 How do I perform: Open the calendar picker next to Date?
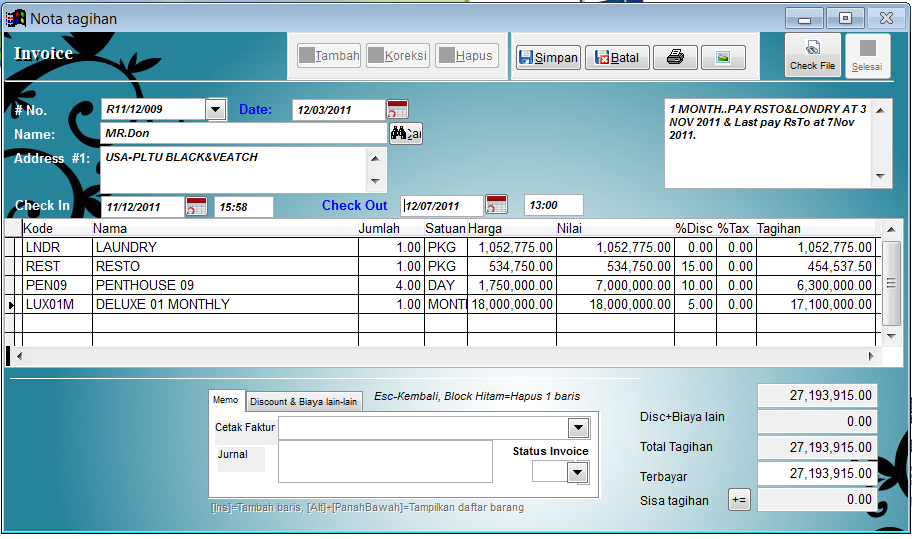[x=397, y=110]
